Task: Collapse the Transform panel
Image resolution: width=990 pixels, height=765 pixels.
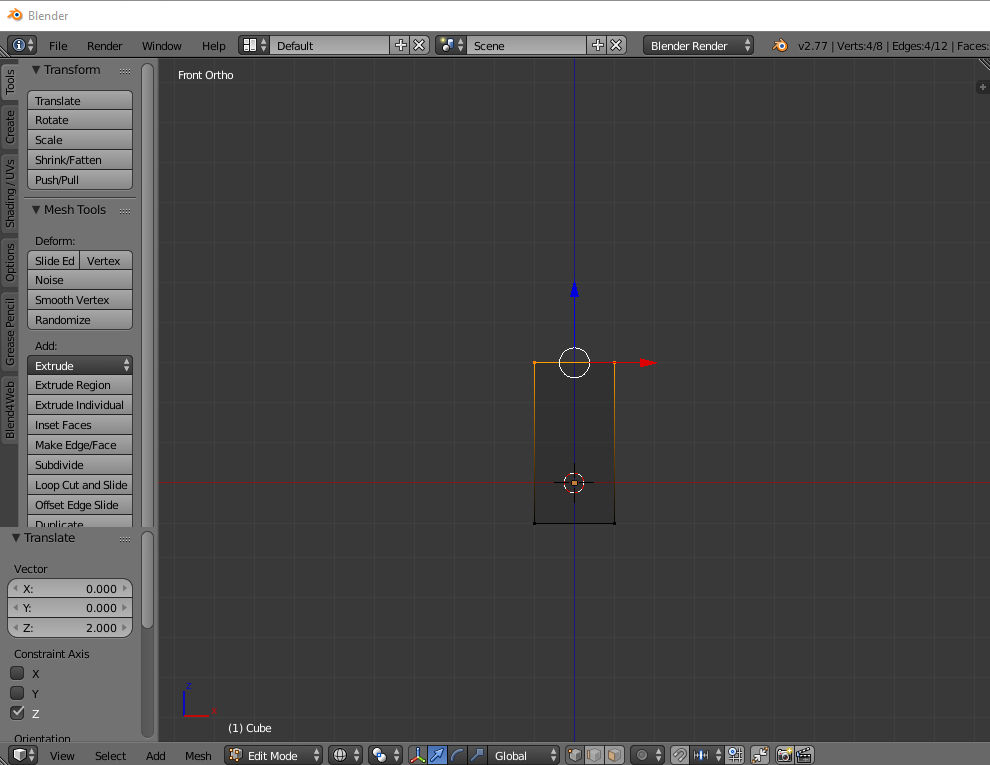Action: 36,69
